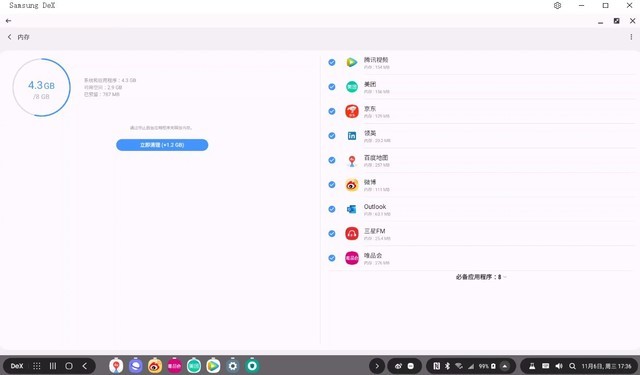Open the on-screen keyboard tray icon
The width and height of the screenshot is (640, 375).
click(546, 366)
